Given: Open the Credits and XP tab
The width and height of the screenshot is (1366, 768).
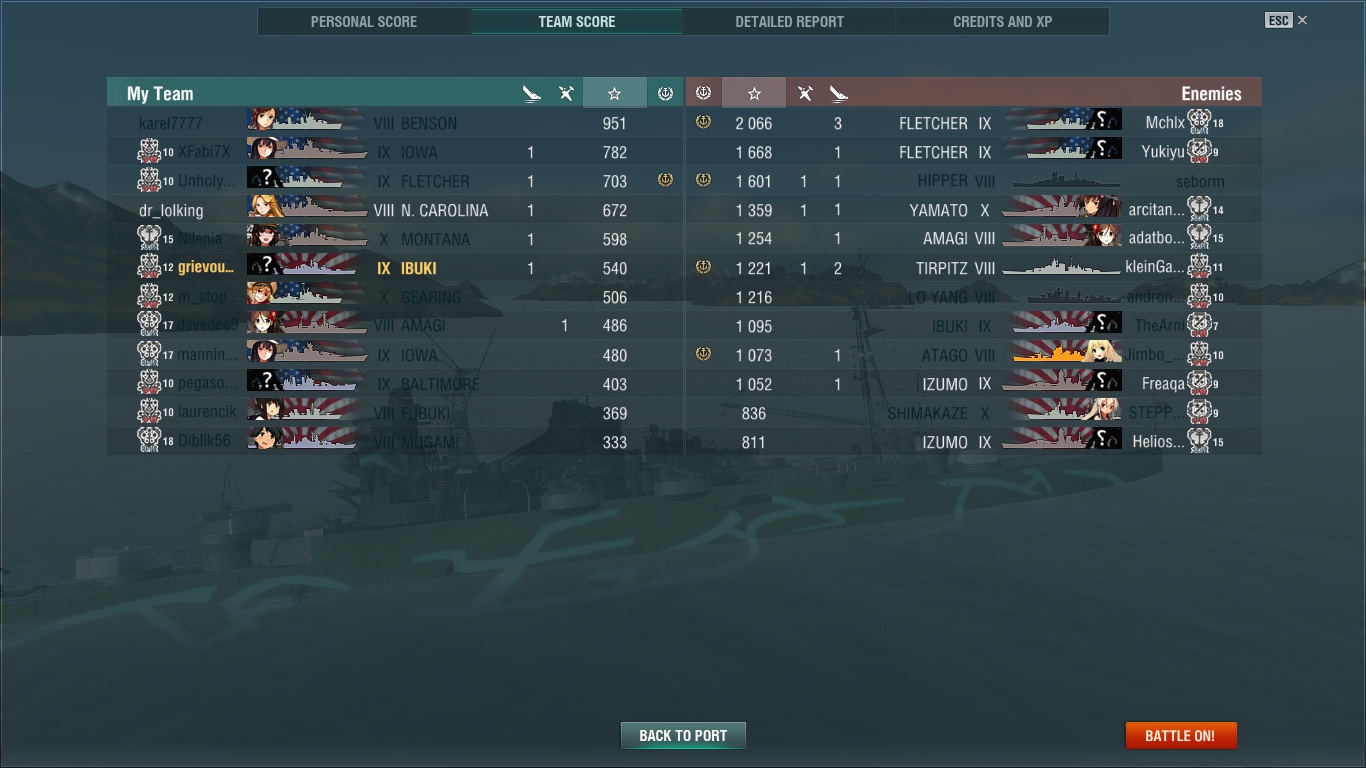Looking at the screenshot, I should pyautogui.click(x=1002, y=21).
